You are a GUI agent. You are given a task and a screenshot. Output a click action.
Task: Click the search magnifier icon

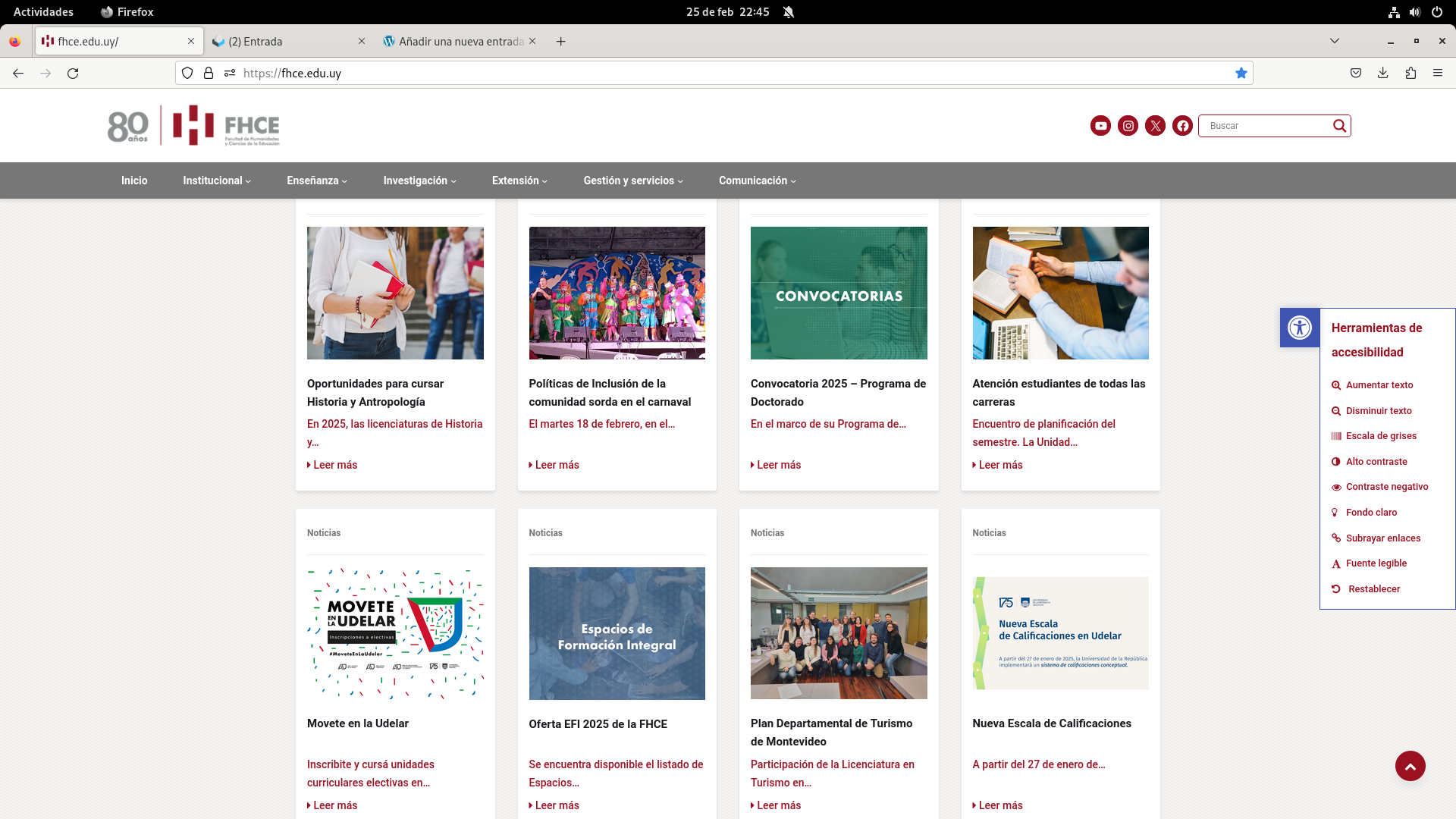click(1339, 126)
